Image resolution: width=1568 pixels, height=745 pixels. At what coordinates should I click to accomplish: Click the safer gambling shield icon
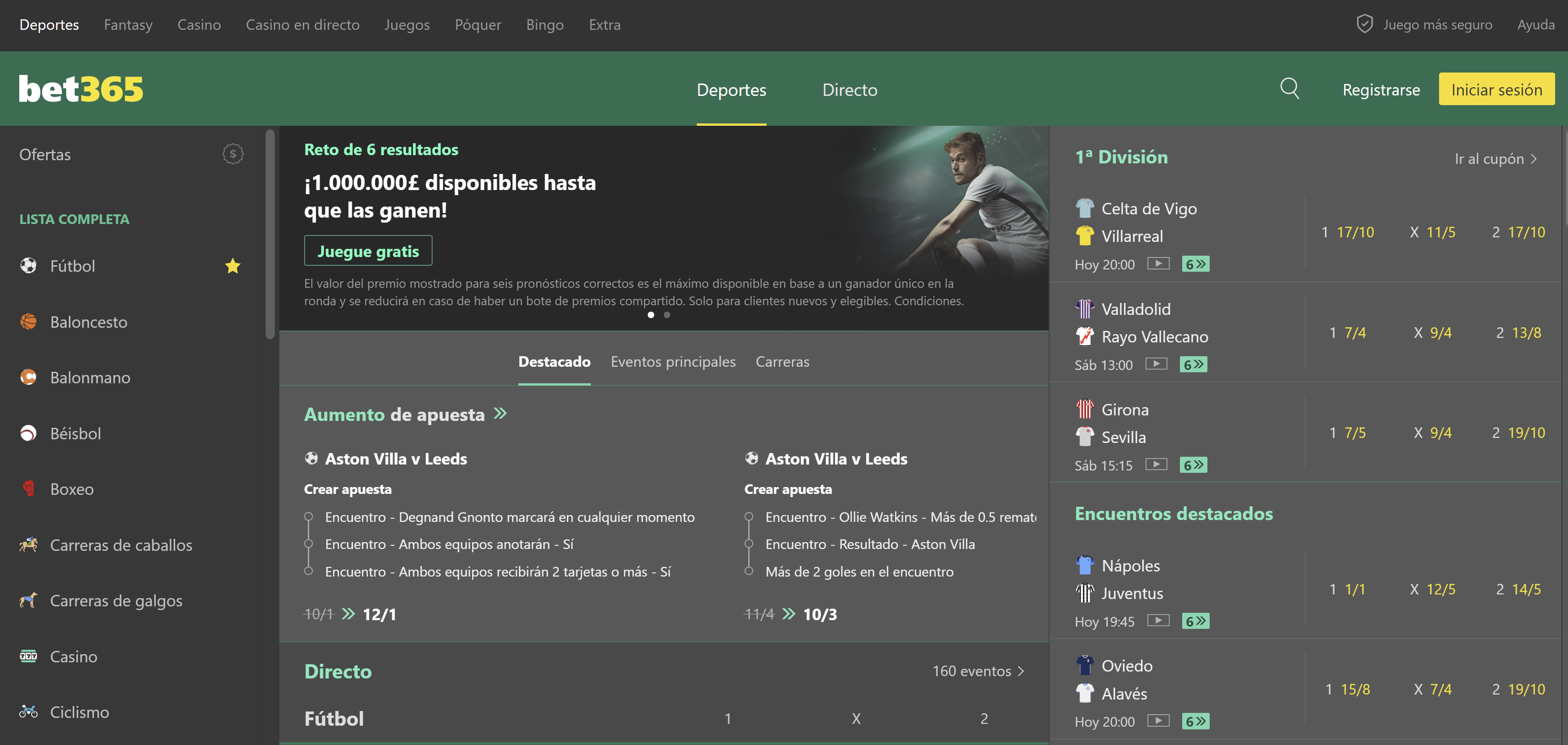[1364, 24]
